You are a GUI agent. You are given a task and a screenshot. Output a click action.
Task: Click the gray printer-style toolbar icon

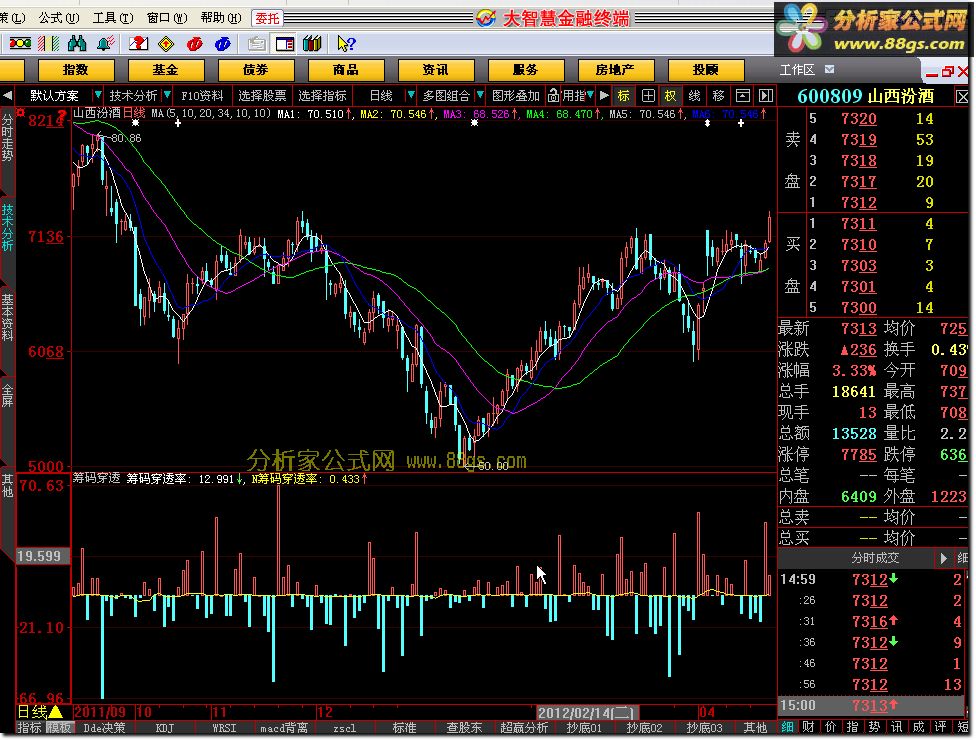pyautogui.click(x=256, y=44)
